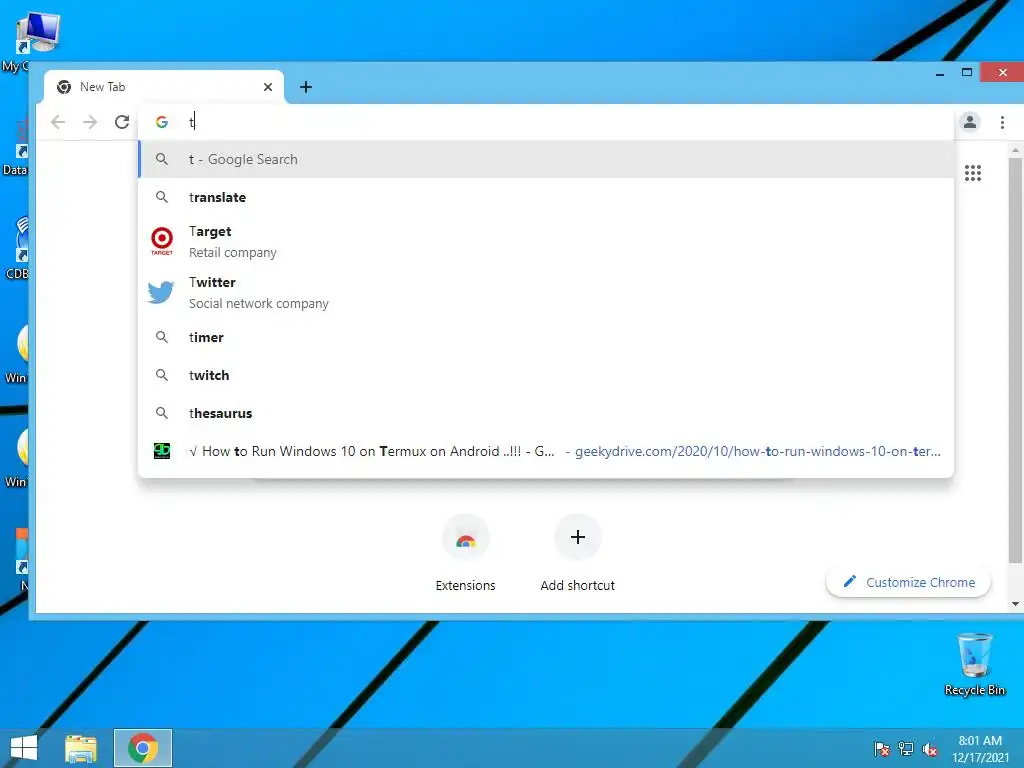
Task: Minimize the Chrome window
Action: point(940,74)
